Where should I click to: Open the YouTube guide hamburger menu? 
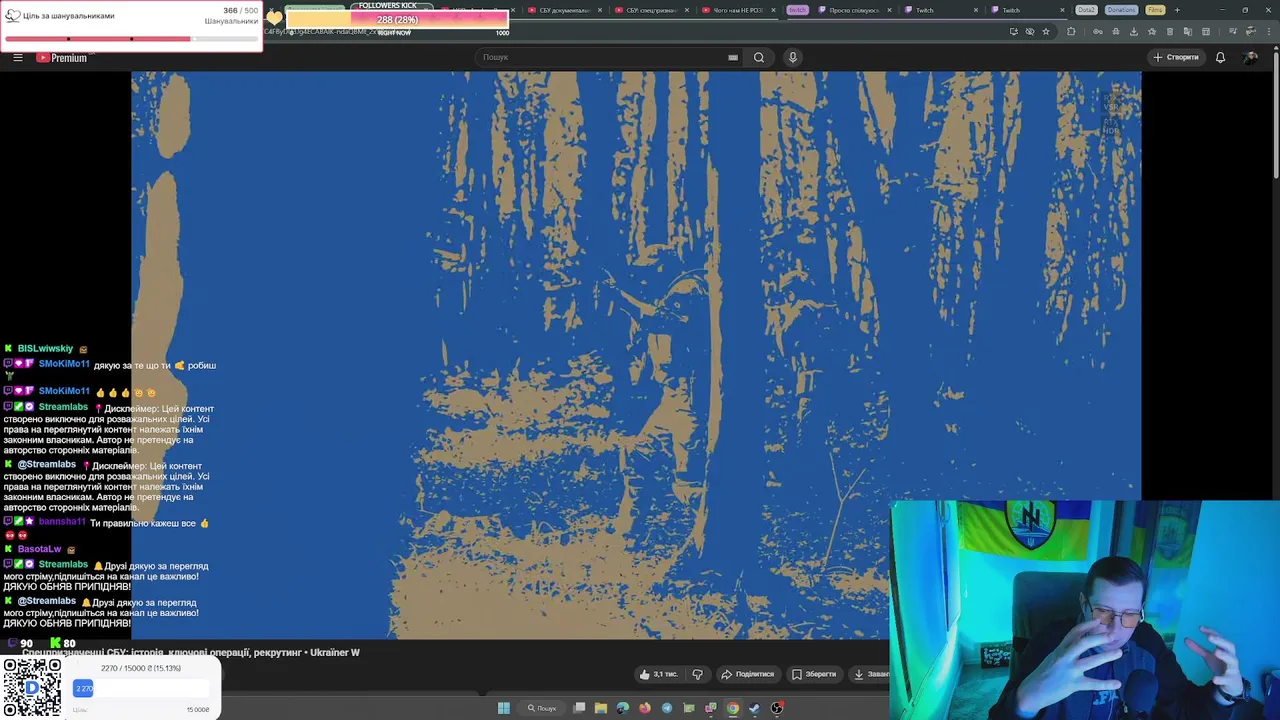18,57
